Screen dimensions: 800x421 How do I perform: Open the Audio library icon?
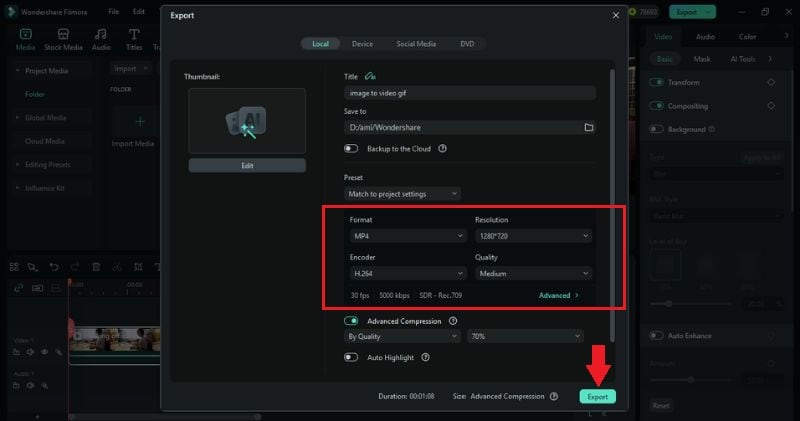pyautogui.click(x=101, y=34)
